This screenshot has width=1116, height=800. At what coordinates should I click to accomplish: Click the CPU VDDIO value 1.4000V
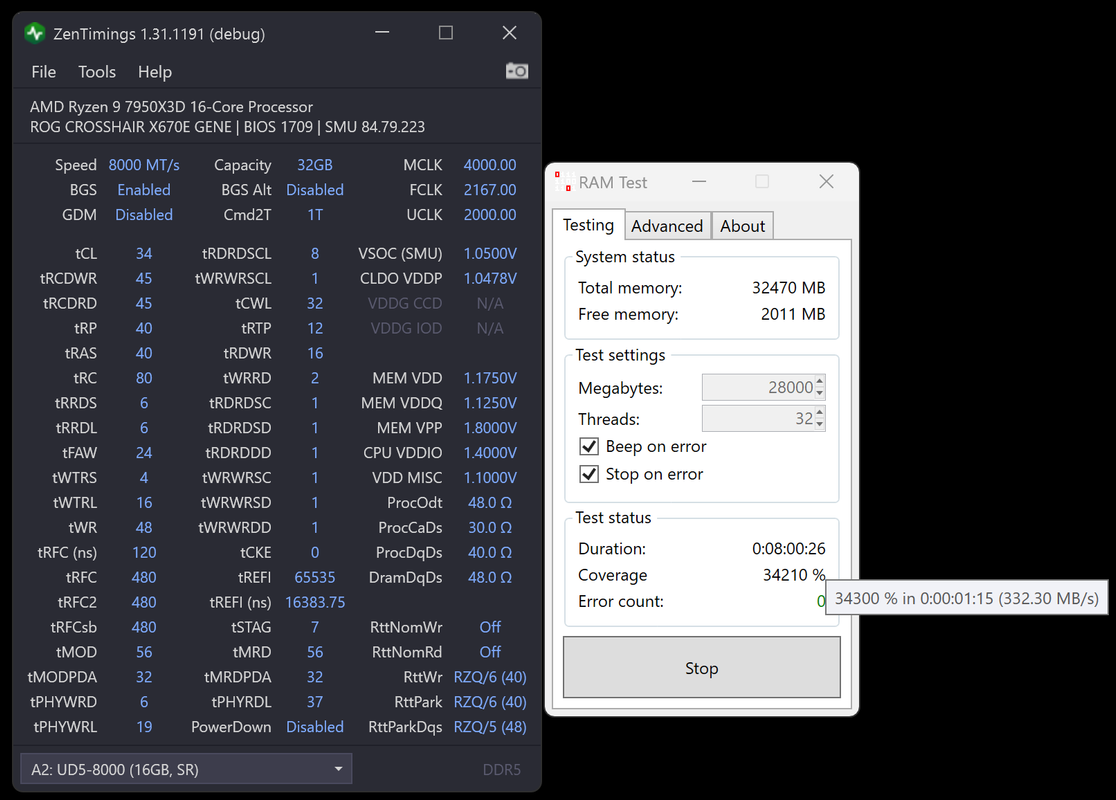point(490,453)
